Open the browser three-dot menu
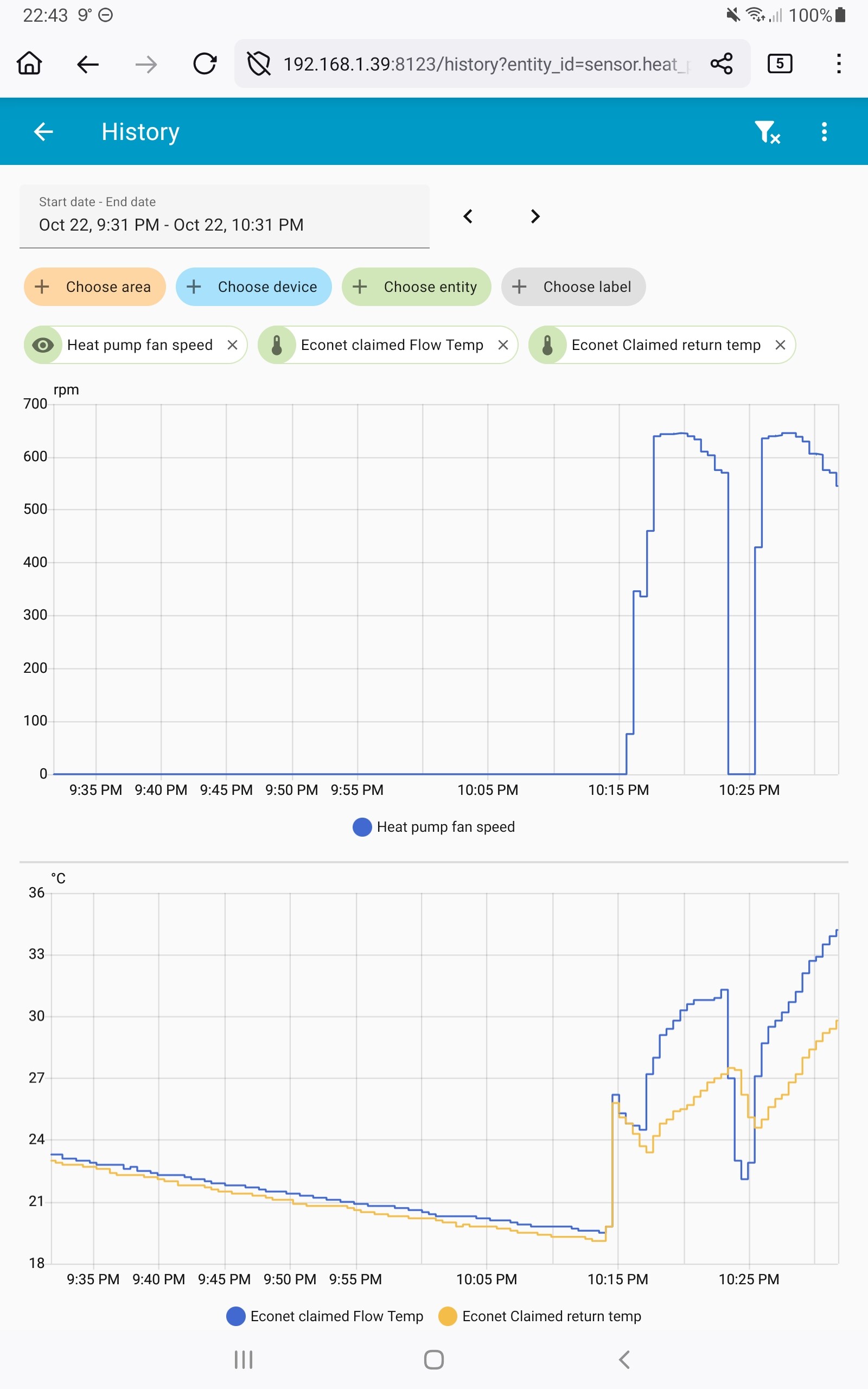 pos(838,63)
